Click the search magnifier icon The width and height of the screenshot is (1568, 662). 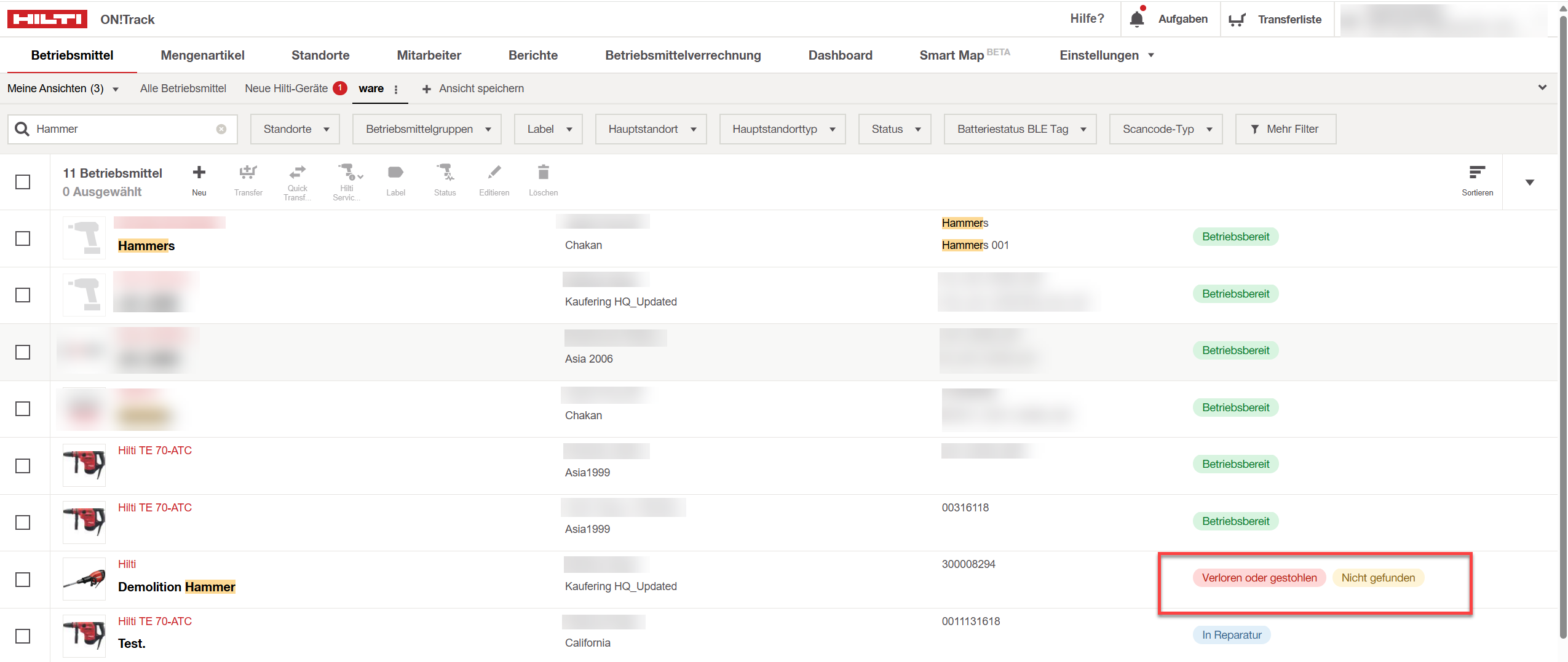pos(22,129)
